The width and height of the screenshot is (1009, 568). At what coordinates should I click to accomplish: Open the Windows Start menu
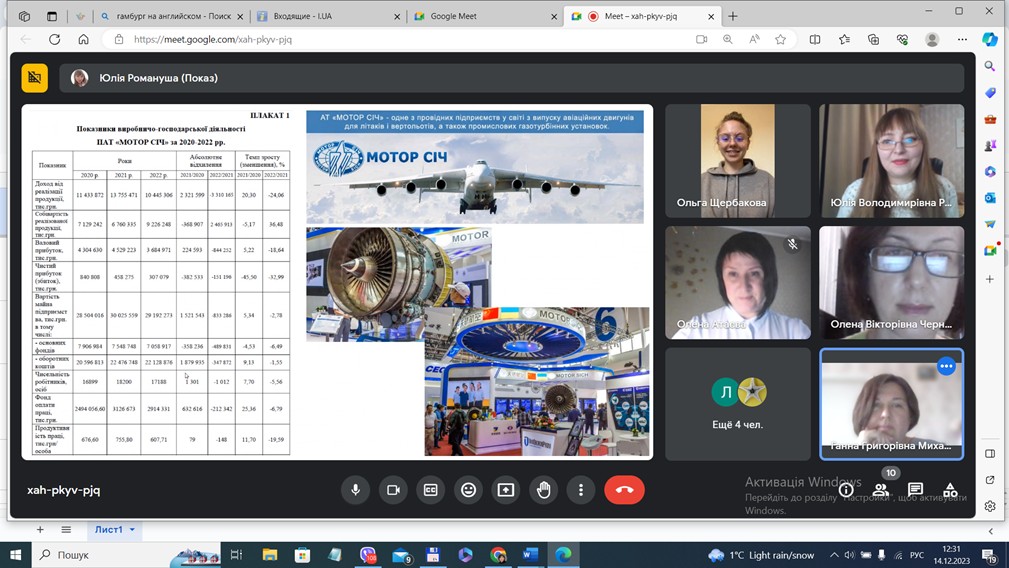15,554
